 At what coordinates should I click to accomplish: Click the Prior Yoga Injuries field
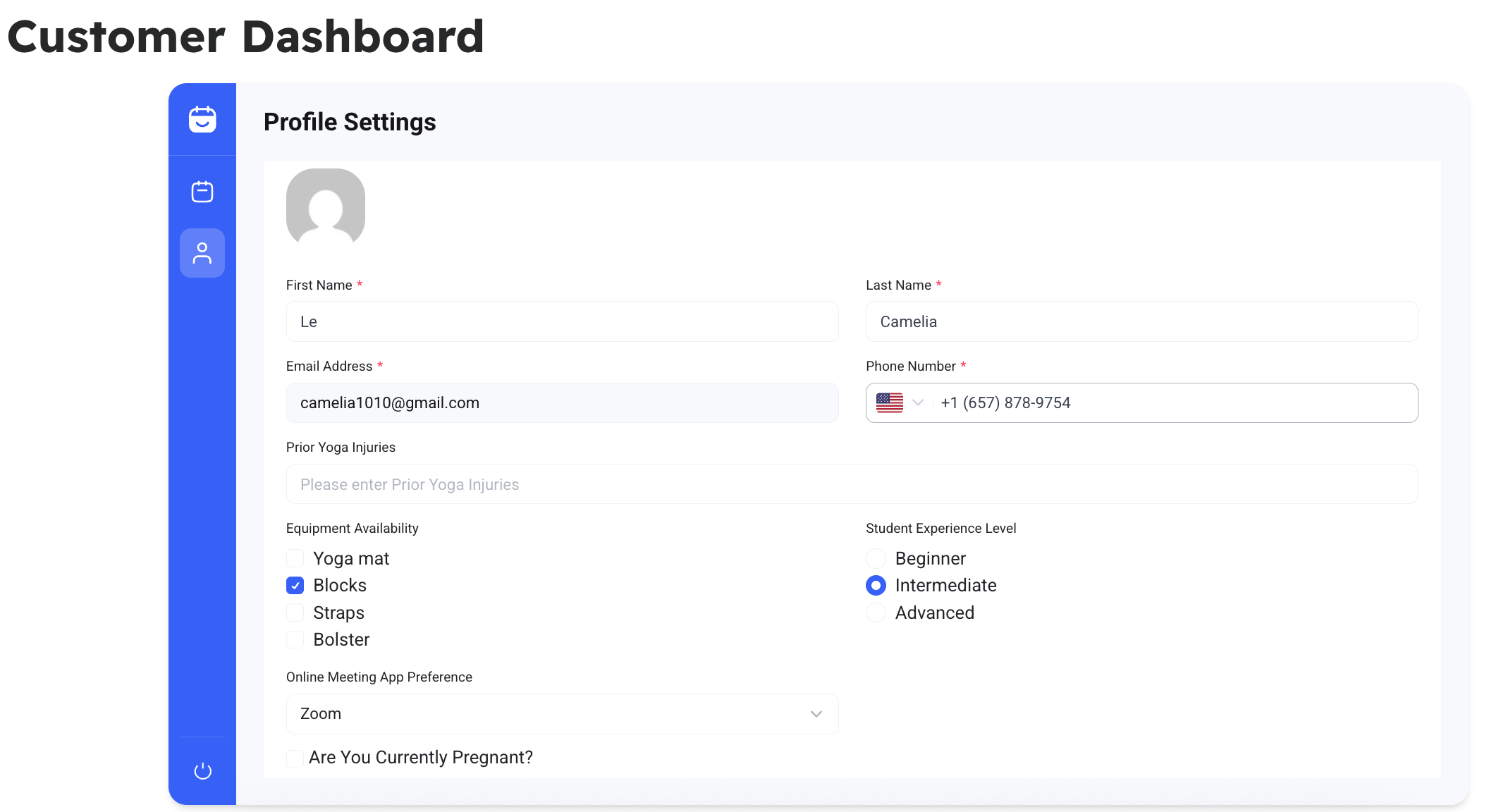852,484
